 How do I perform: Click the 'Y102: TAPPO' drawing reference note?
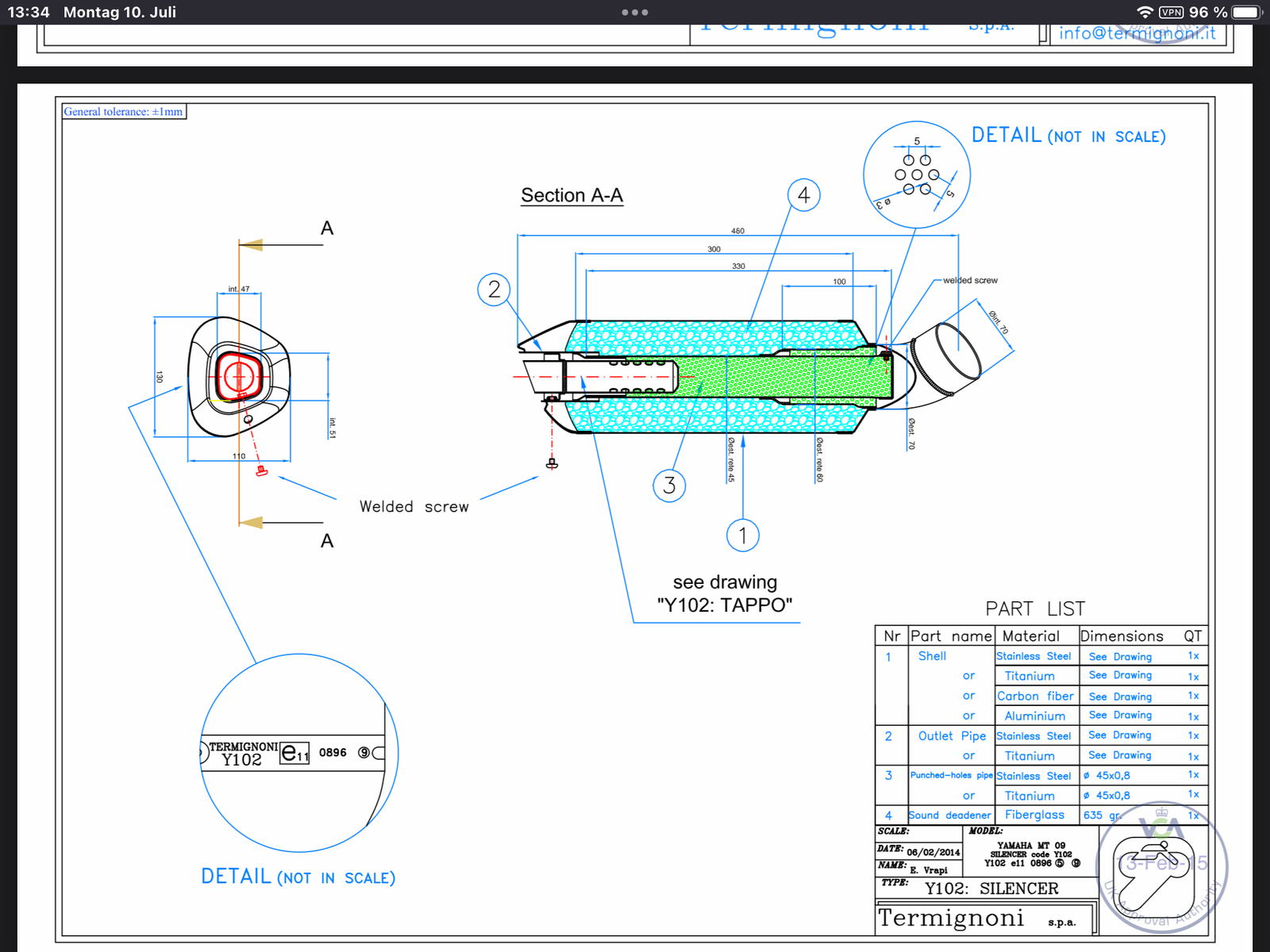[x=724, y=605]
